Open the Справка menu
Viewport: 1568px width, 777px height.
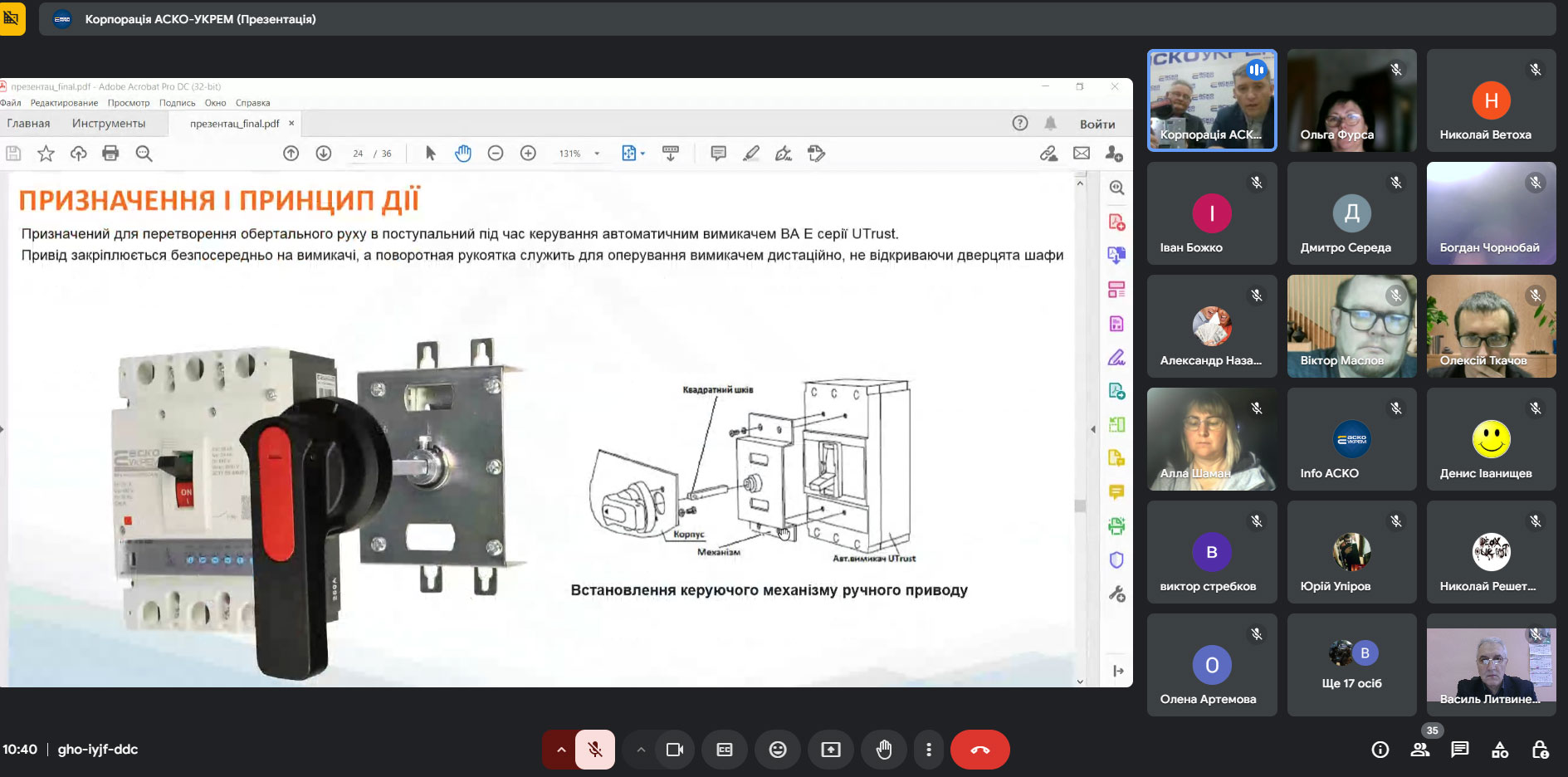tap(252, 103)
